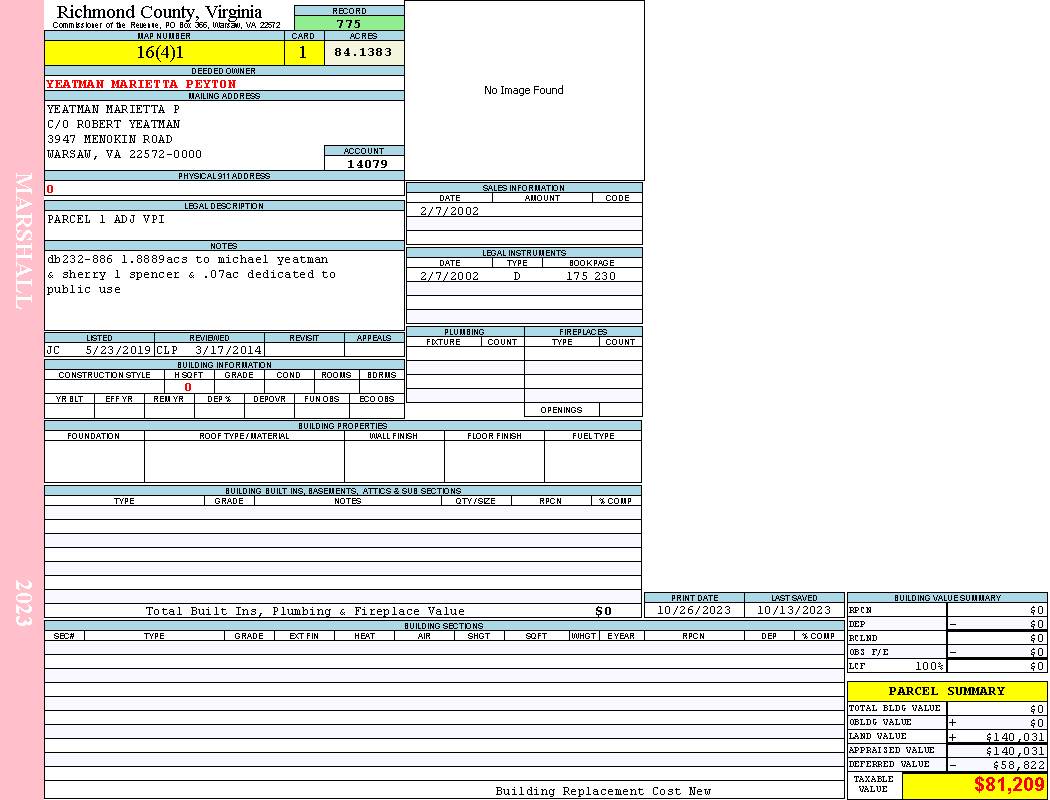
Task: Select the last saved date 10/13/2023
Action: [794, 610]
